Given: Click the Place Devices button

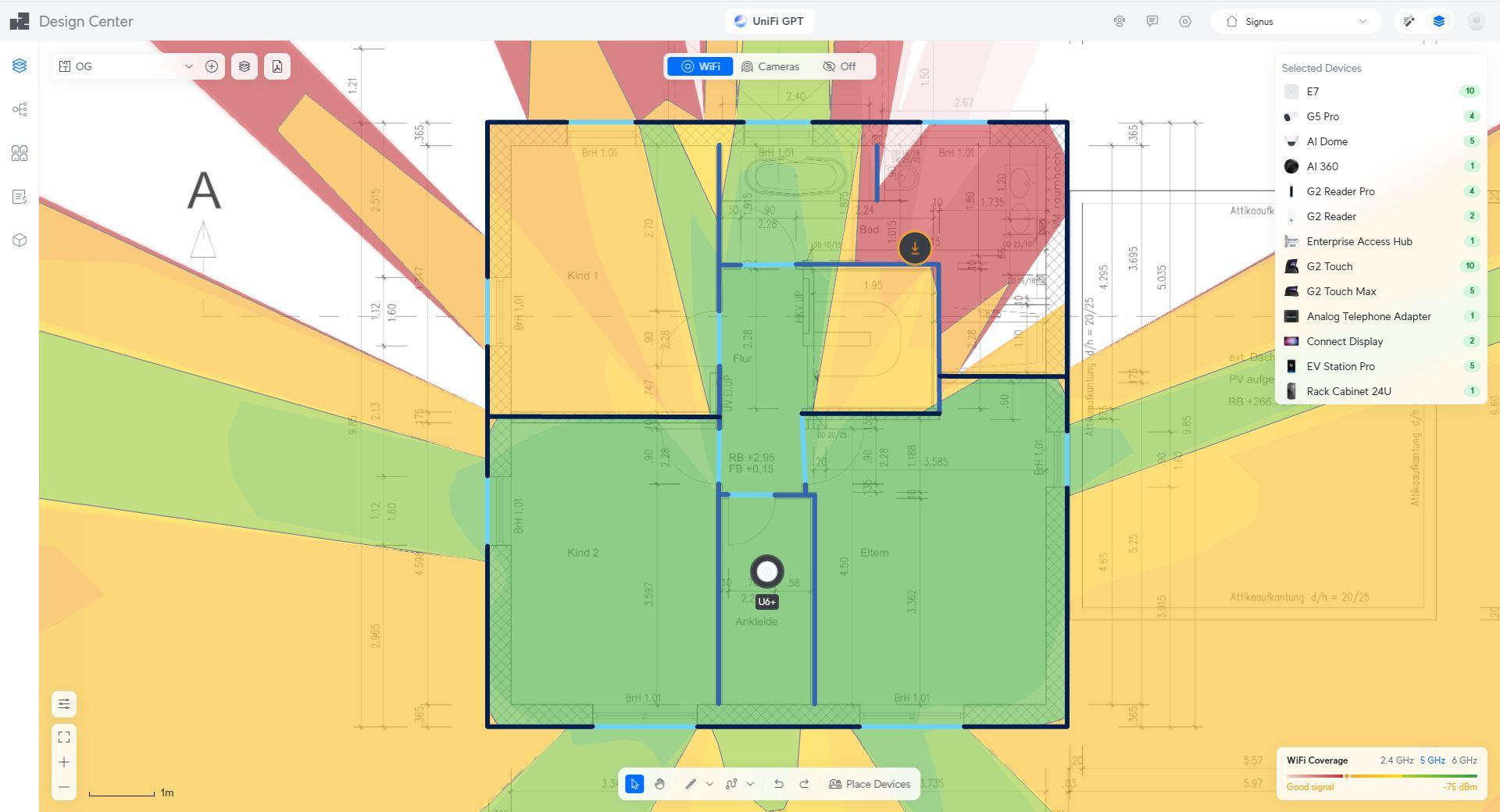Looking at the screenshot, I should pyautogui.click(x=870, y=784).
